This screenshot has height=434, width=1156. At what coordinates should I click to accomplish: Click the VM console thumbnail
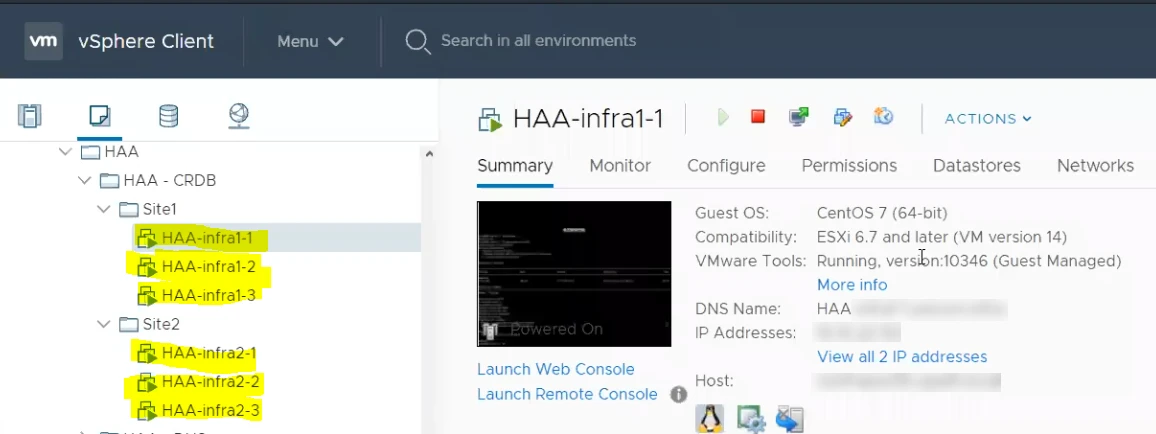tap(574, 273)
